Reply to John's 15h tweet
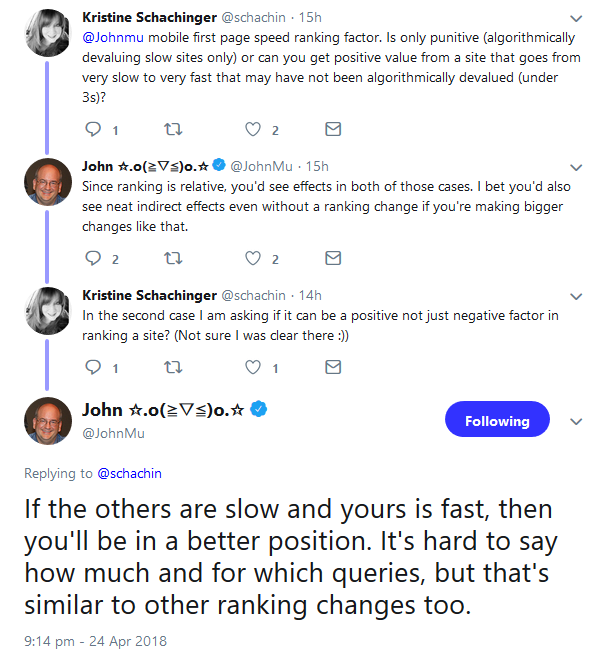Image resolution: width=616 pixels, height=655 pixels. click(x=93, y=258)
